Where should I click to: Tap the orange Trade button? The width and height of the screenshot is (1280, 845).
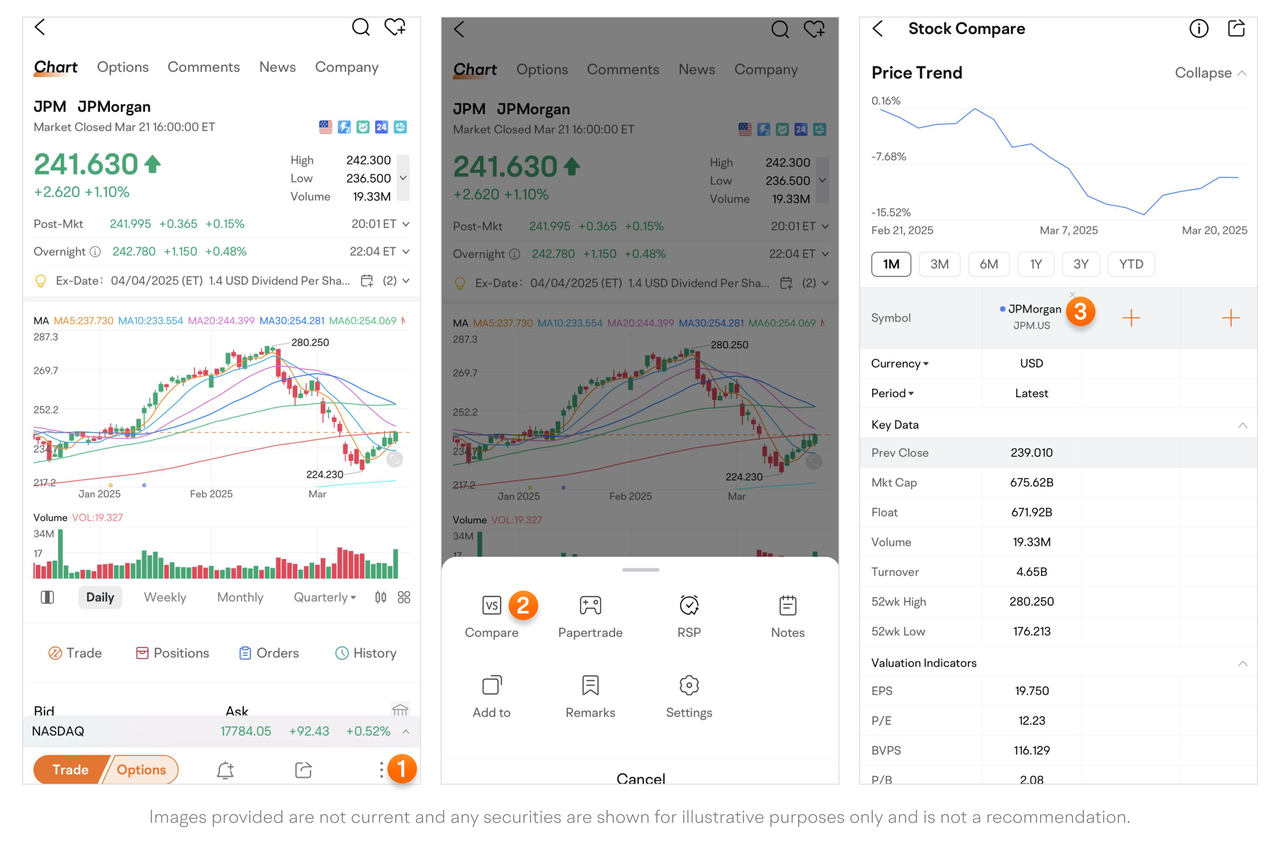[x=70, y=770]
